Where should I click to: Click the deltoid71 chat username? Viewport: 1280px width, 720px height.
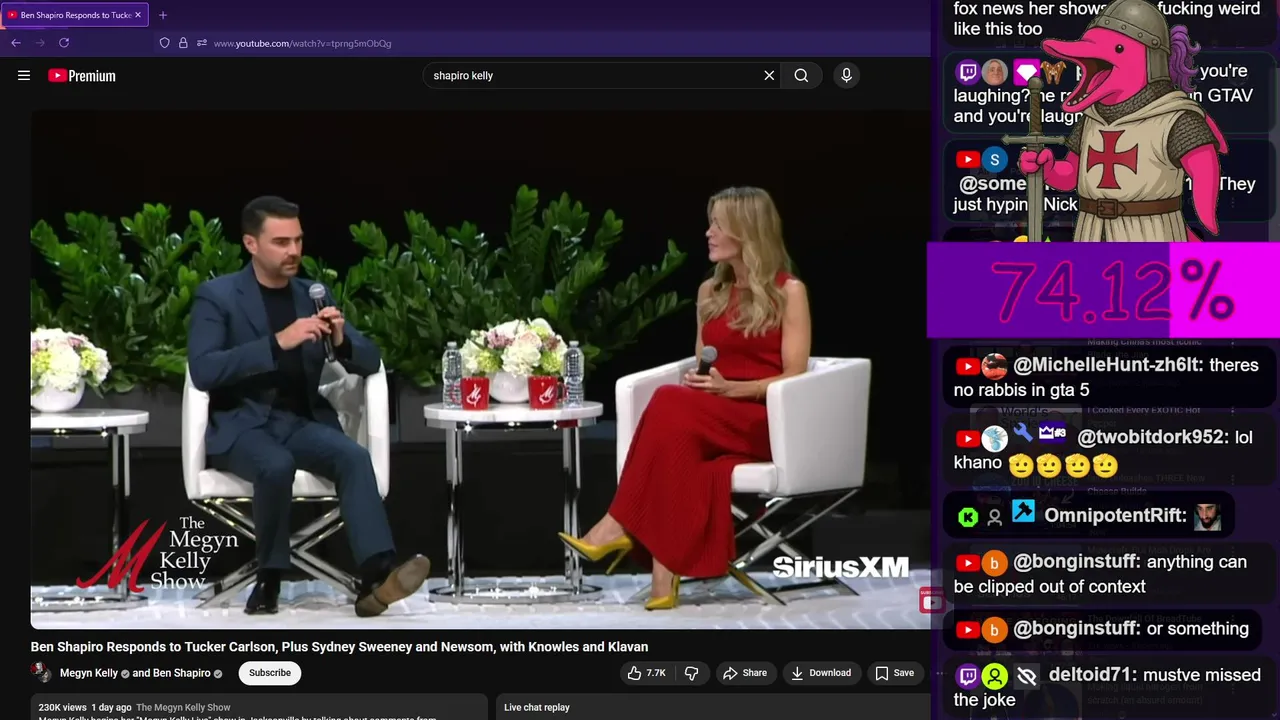tap(1091, 675)
